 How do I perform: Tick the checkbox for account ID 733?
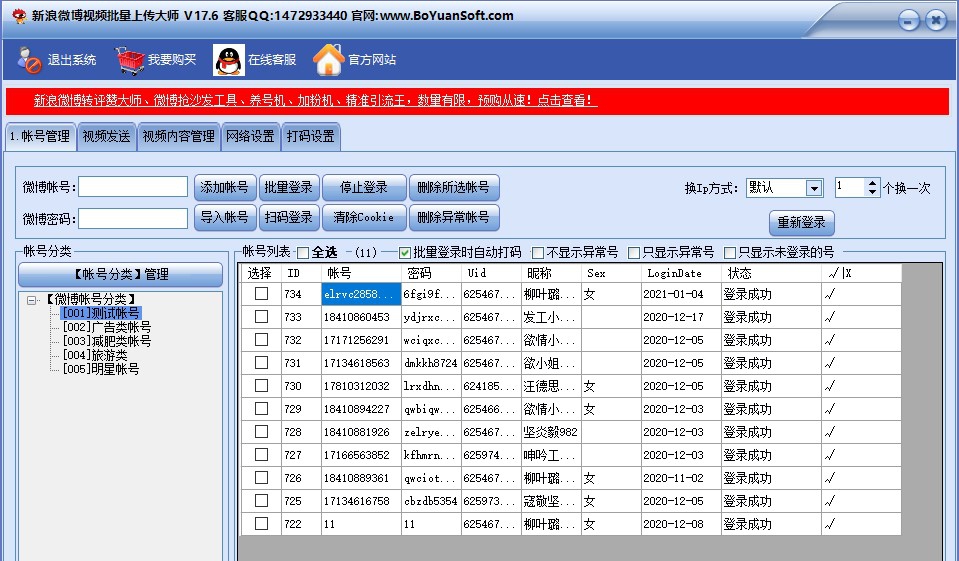click(261, 317)
